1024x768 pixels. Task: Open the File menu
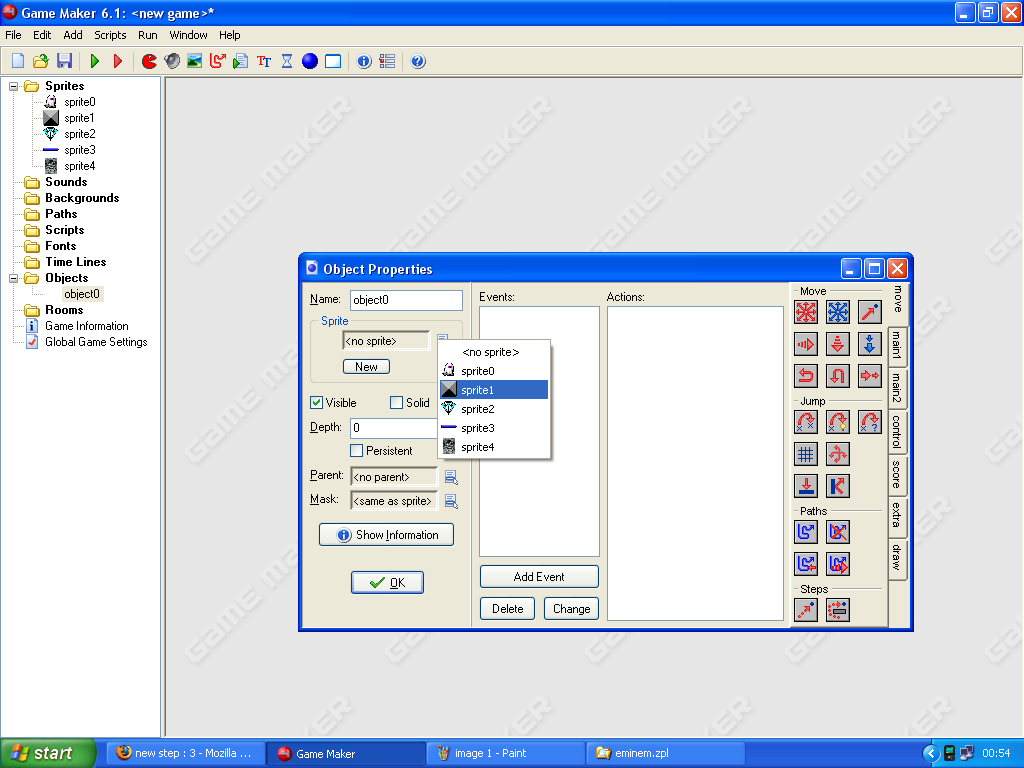(x=13, y=35)
